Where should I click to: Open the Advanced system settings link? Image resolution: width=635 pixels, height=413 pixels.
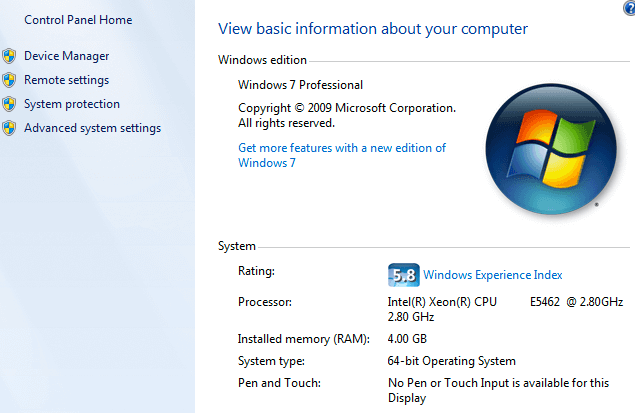coord(92,128)
